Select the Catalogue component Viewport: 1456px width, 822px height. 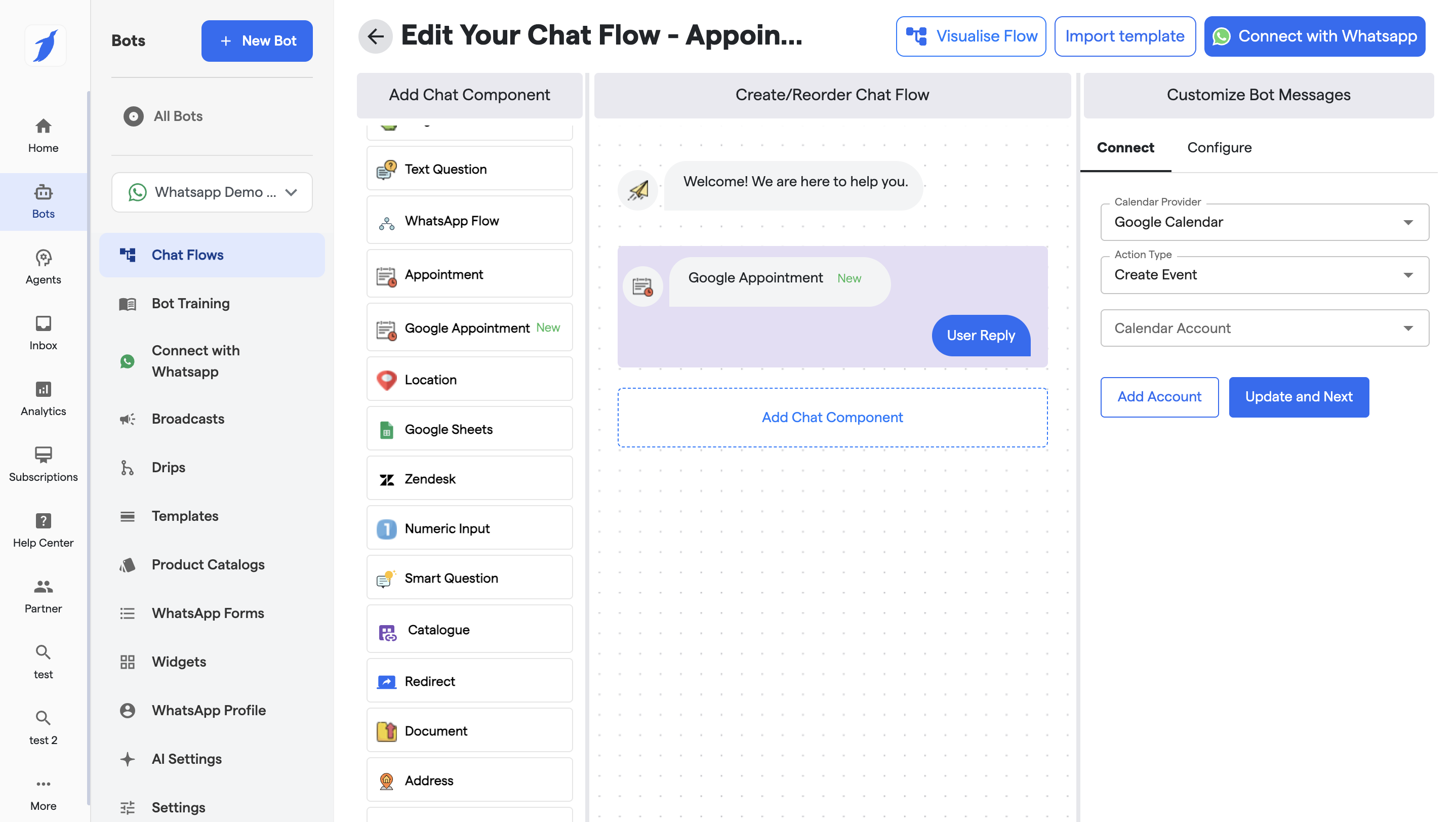coord(469,629)
